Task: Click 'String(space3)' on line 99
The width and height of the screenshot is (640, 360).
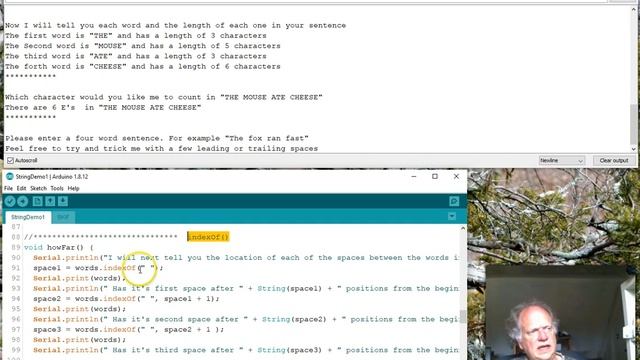Action: pyautogui.click(x=289, y=350)
